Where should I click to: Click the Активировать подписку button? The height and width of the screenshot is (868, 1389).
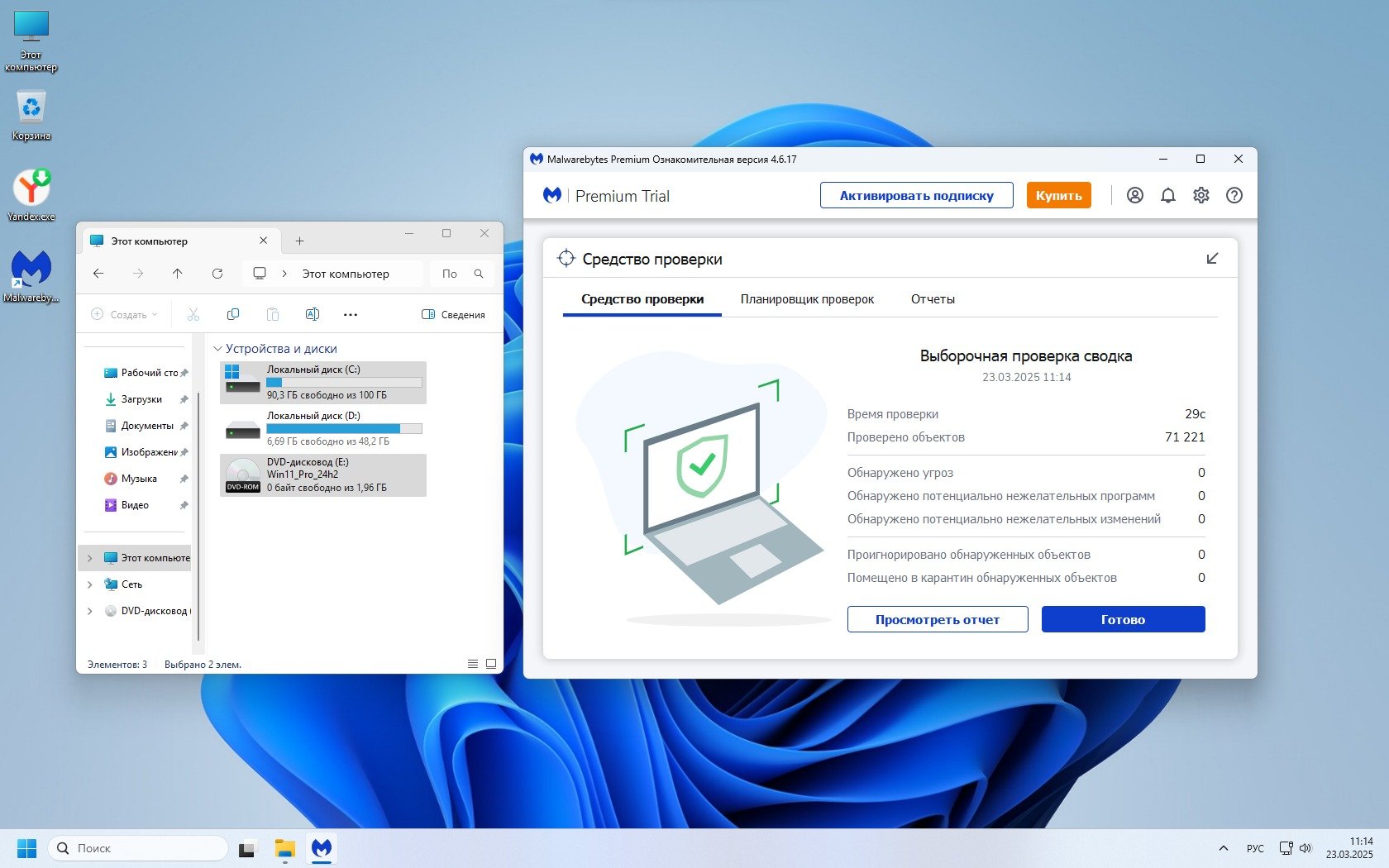pyautogui.click(x=916, y=195)
